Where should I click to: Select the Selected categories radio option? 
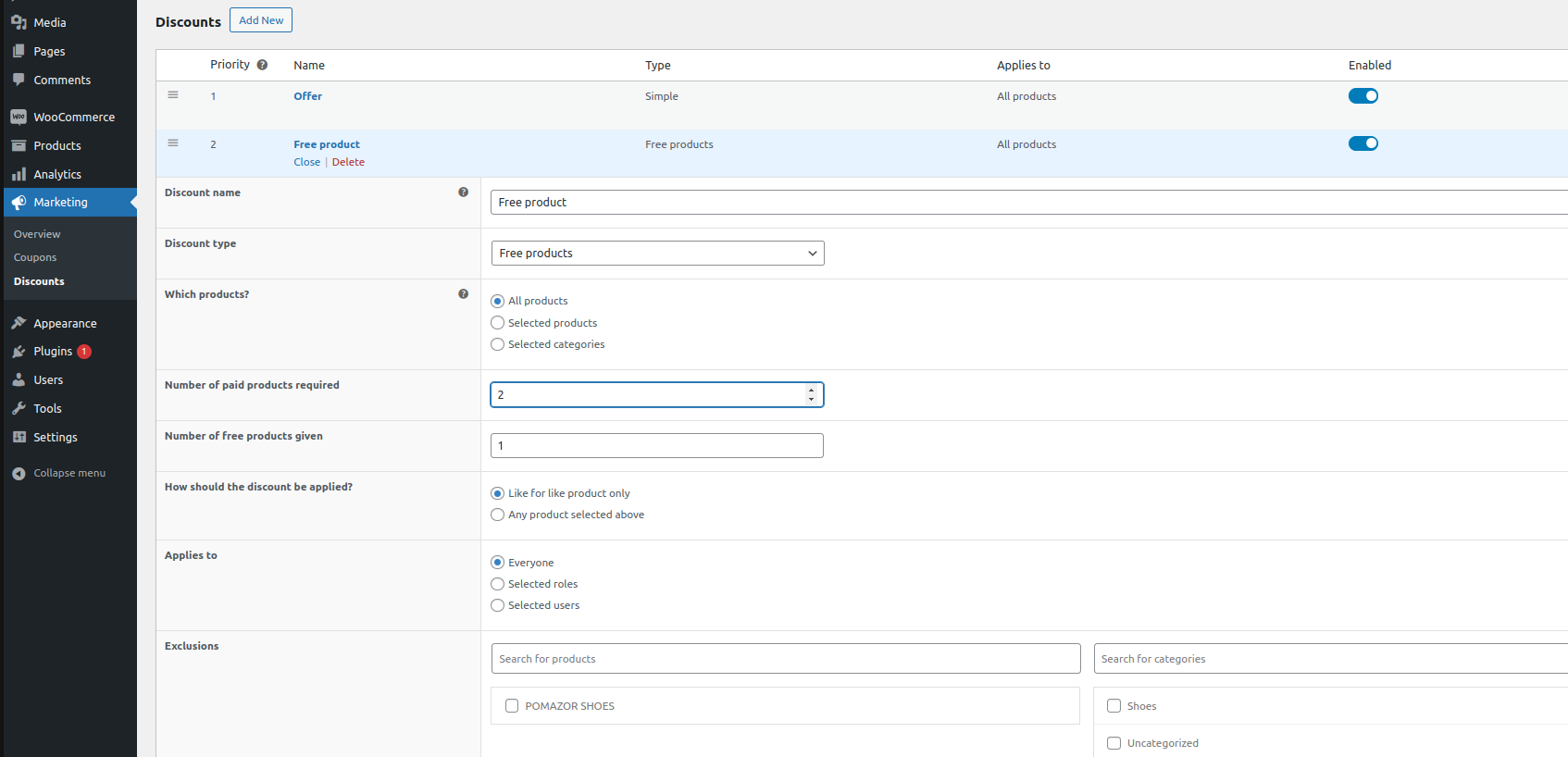(498, 344)
